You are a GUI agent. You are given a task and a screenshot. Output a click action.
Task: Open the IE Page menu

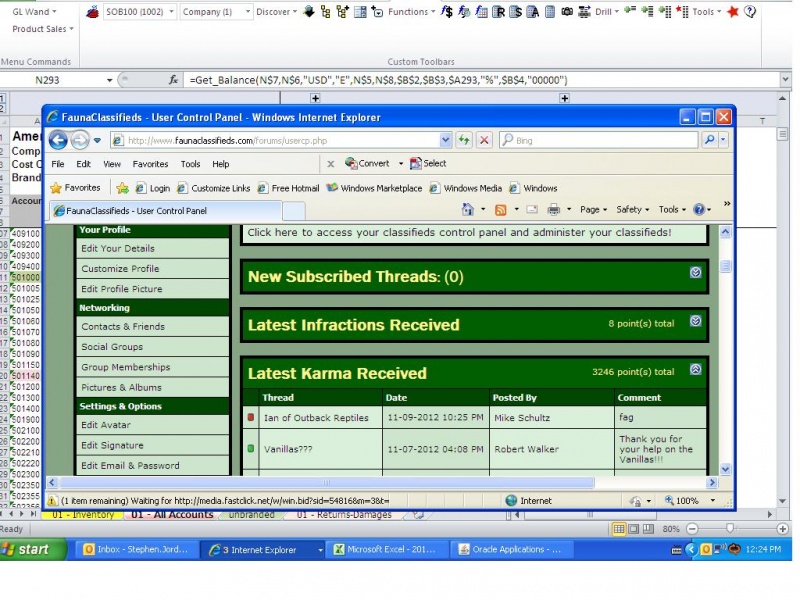point(593,209)
